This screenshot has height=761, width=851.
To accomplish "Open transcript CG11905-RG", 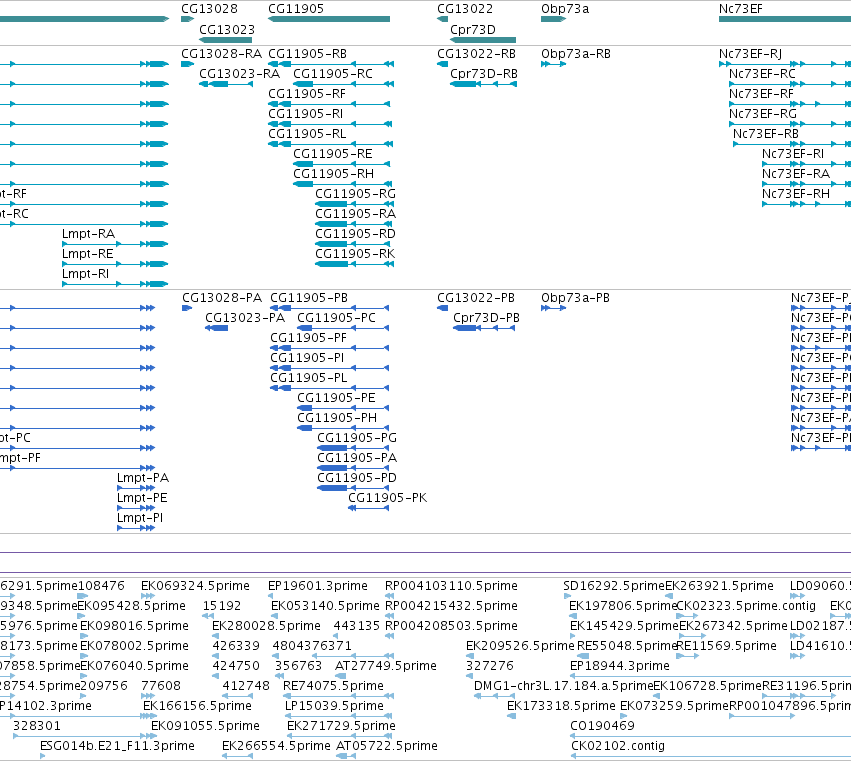I will [355, 194].
